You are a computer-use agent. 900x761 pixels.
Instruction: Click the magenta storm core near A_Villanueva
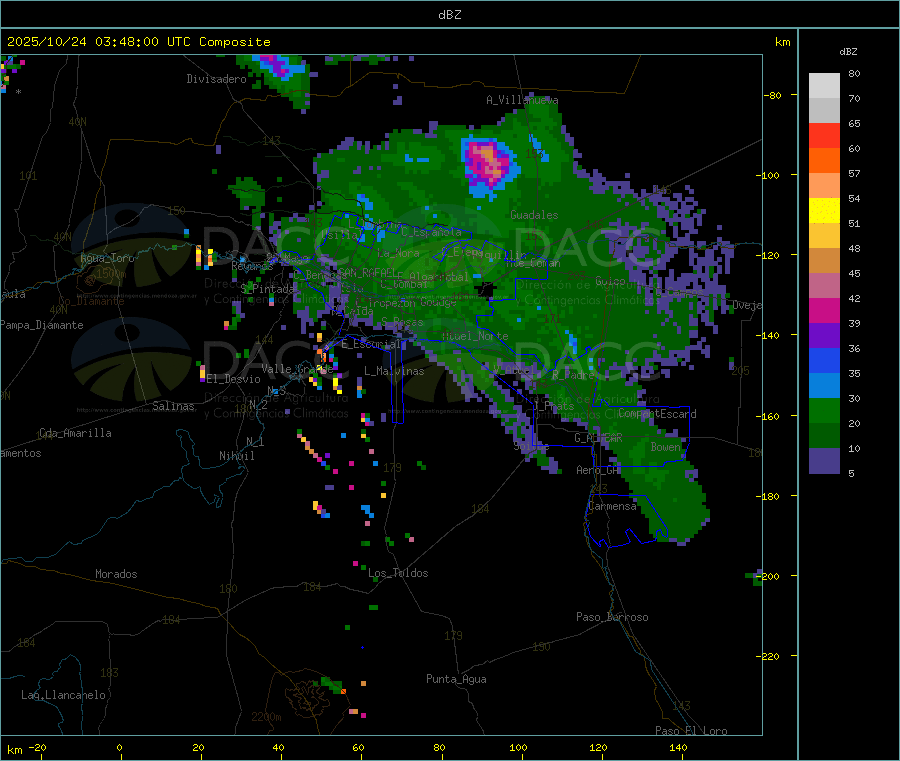tap(487, 162)
